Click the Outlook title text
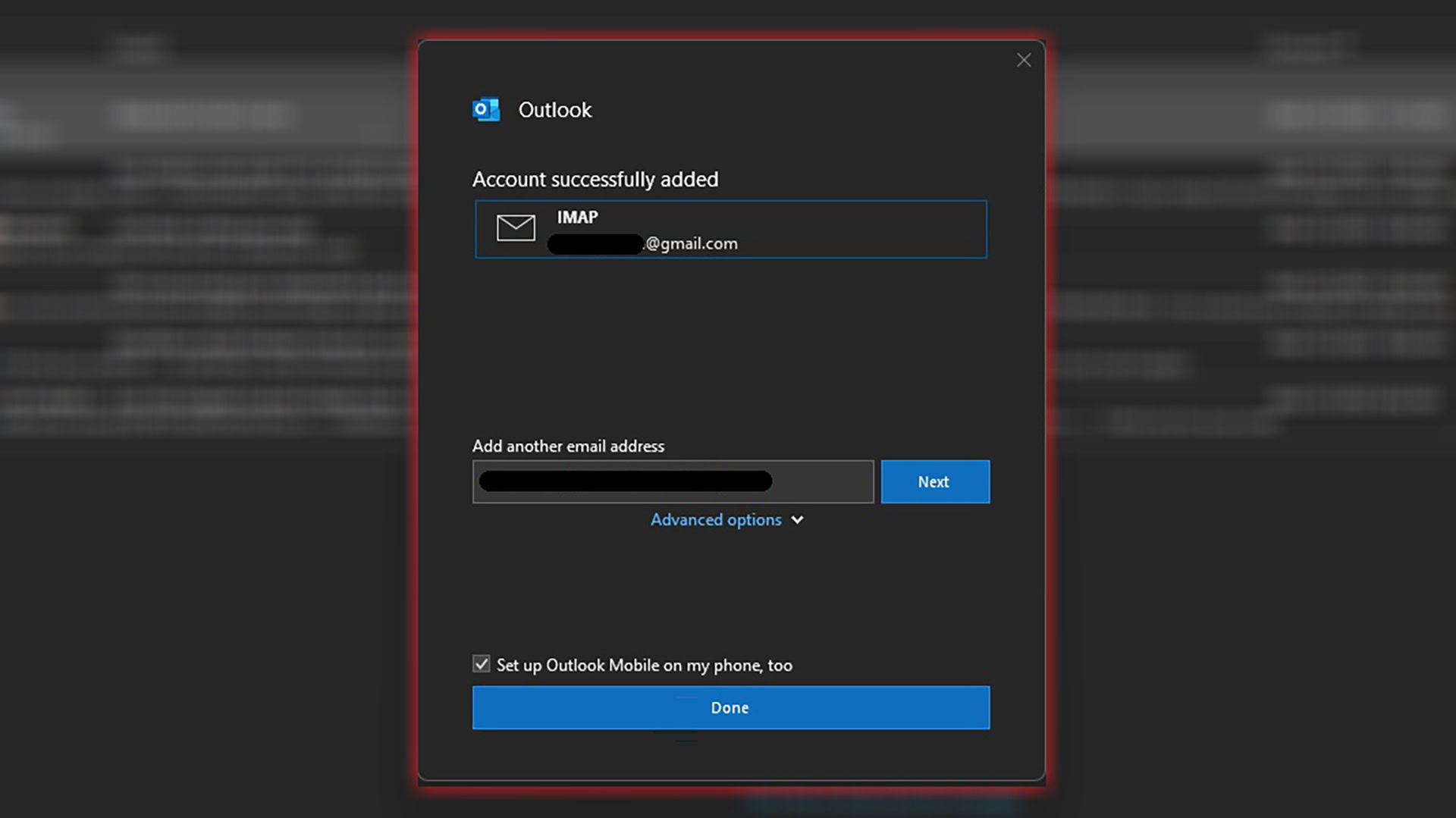 [555, 110]
